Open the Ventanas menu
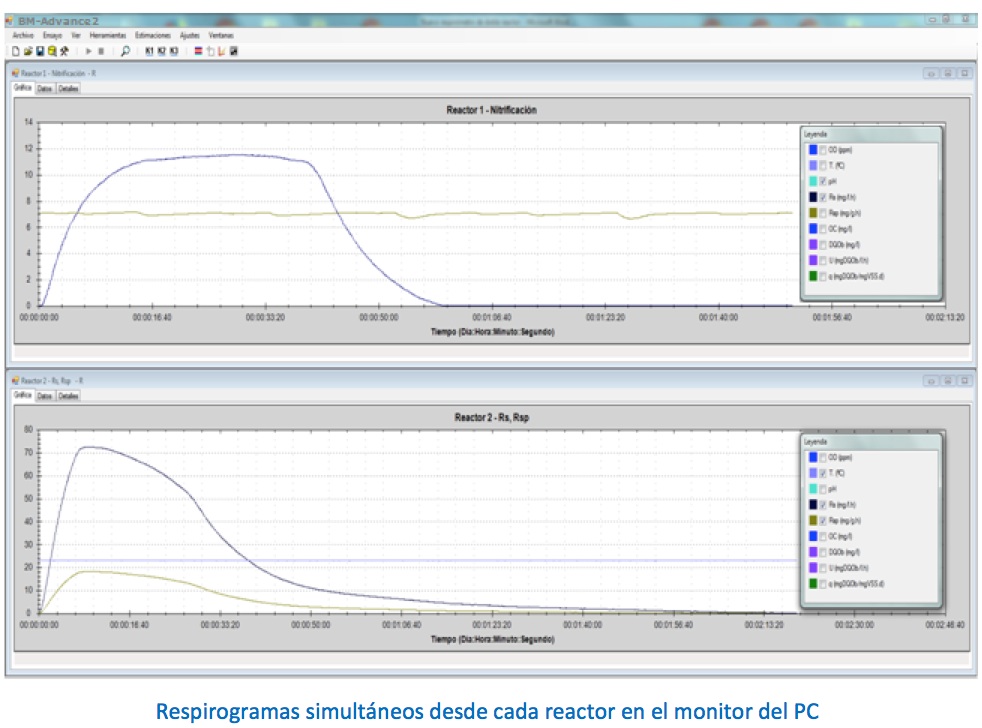This screenshot has width=982, height=728. [x=221, y=36]
